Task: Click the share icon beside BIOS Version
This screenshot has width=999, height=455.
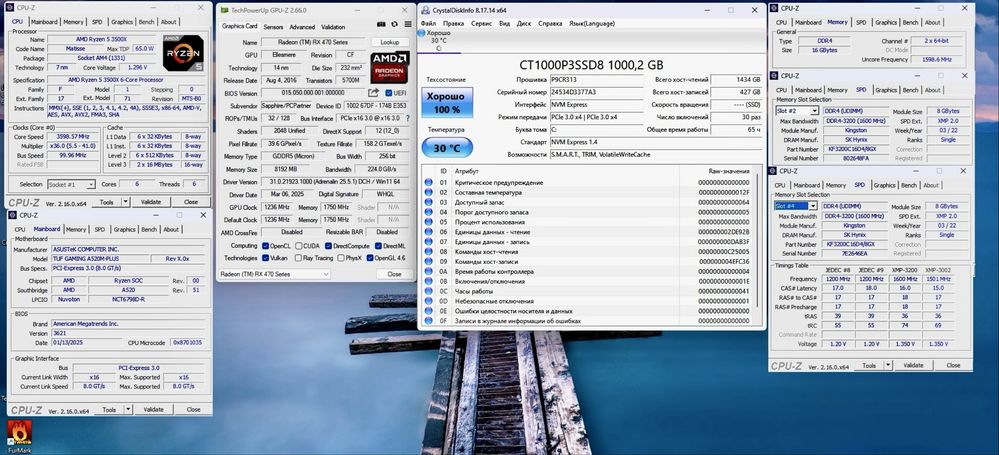Action: click(373, 94)
